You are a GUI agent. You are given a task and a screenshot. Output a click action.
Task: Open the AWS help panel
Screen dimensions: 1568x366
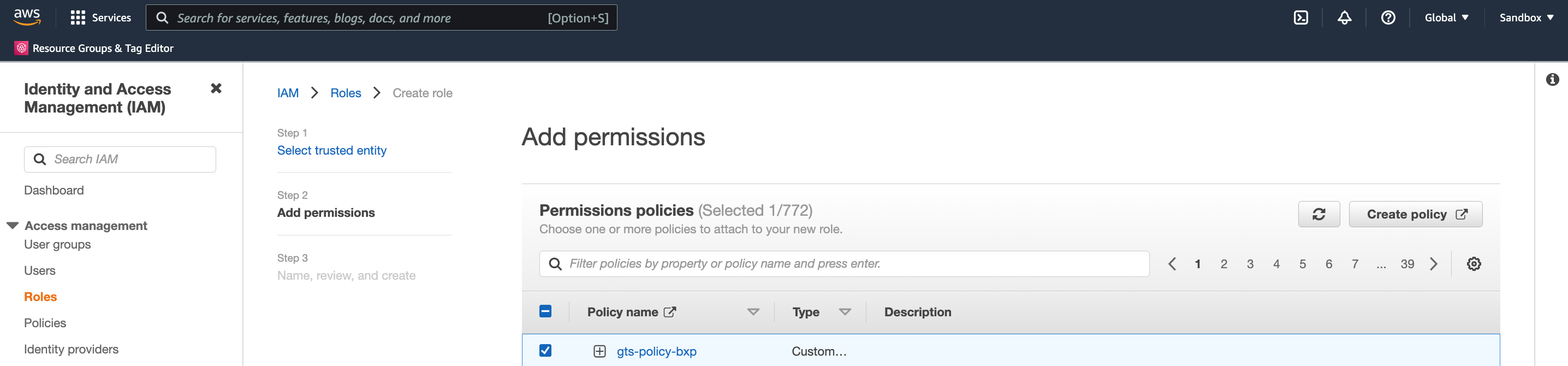1388,17
